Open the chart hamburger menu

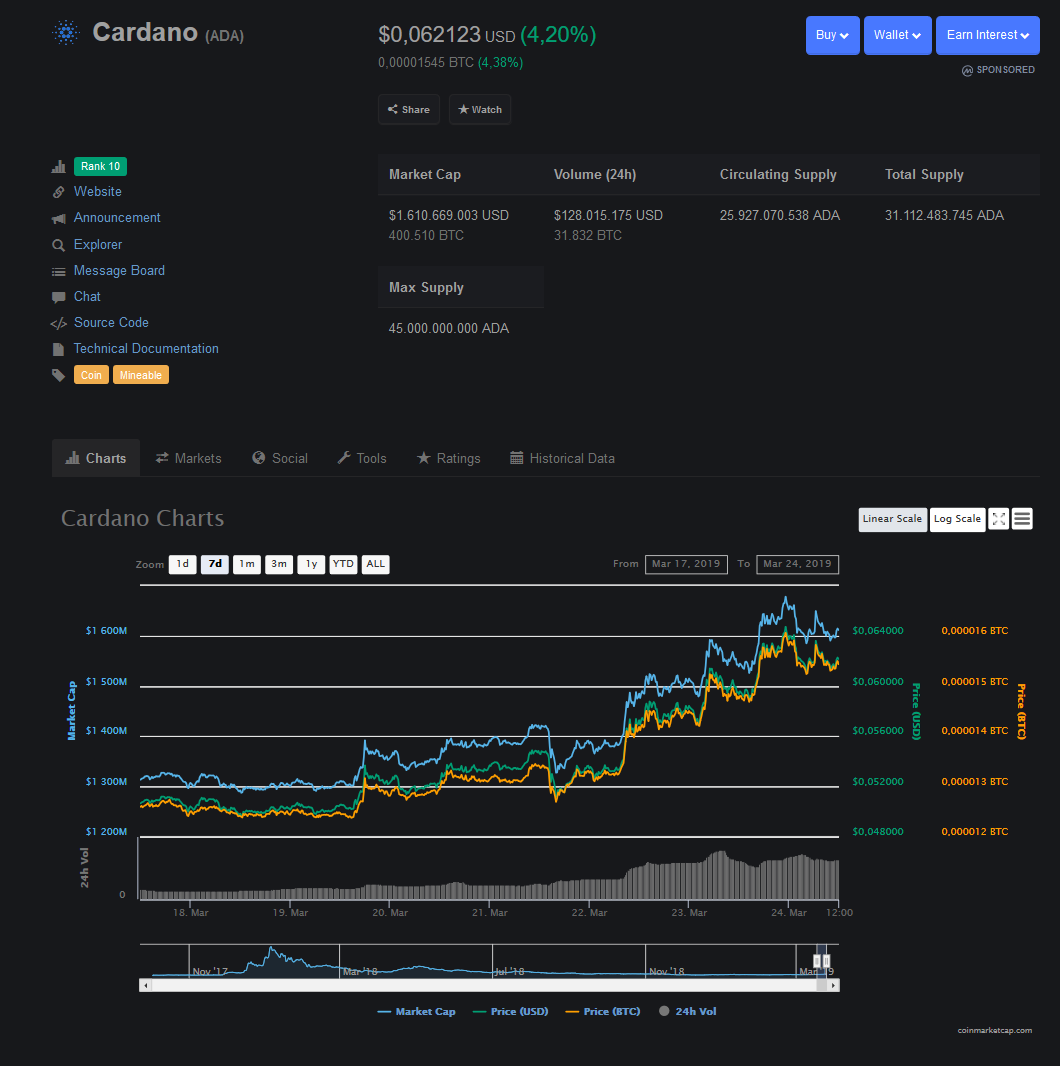point(1022,519)
